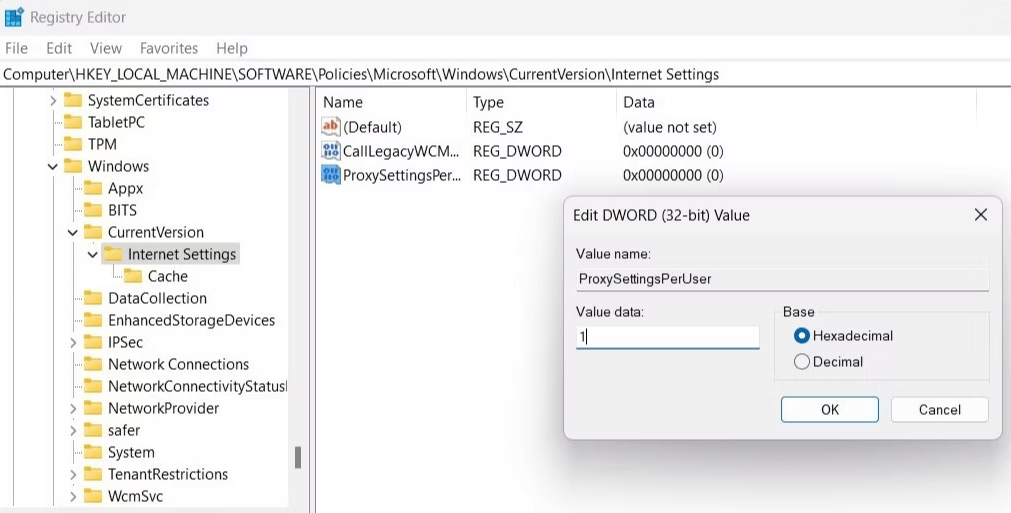1011x513 pixels.
Task: Select the Cache tree item label
Action: [x=168, y=276]
